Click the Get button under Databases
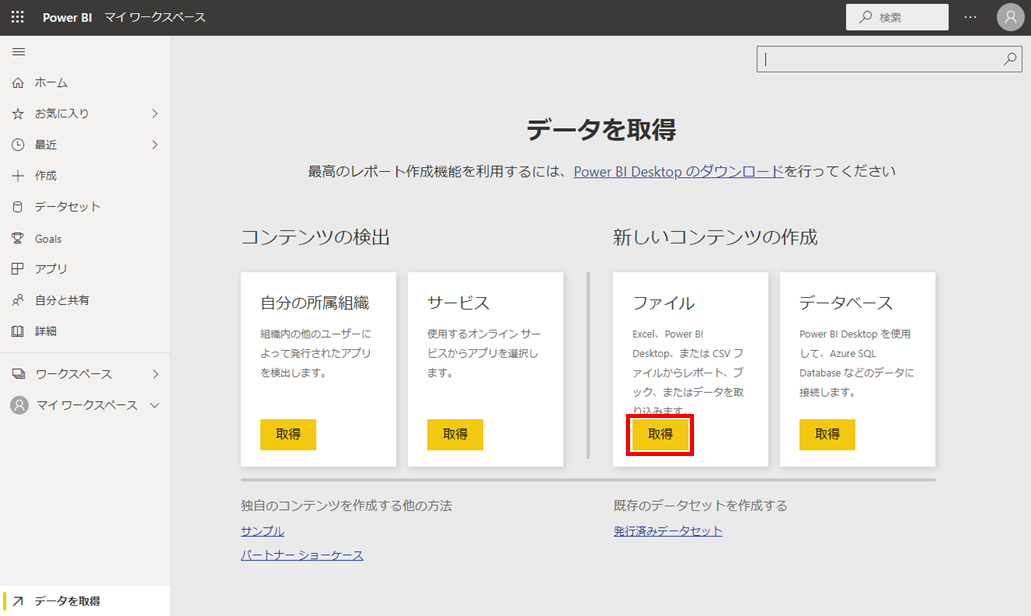 (x=827, y=434)
